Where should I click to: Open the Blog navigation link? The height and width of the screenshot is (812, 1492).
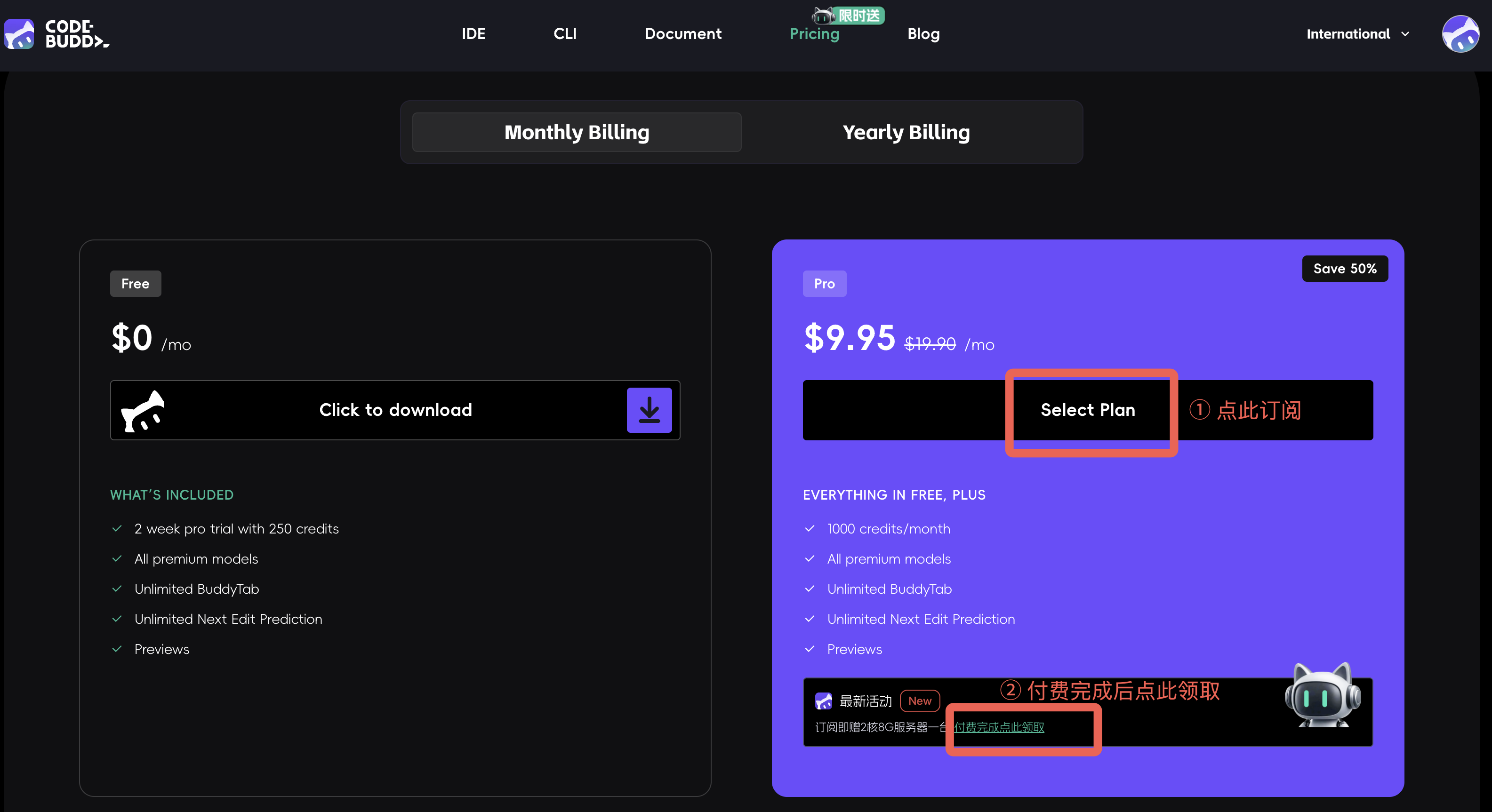(923, 34)
